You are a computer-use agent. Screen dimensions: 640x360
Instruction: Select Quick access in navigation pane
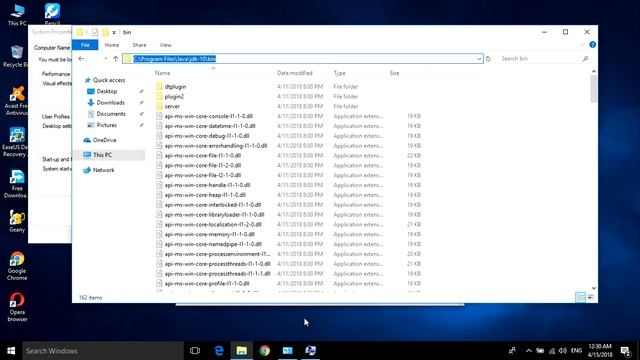point(109,80)
